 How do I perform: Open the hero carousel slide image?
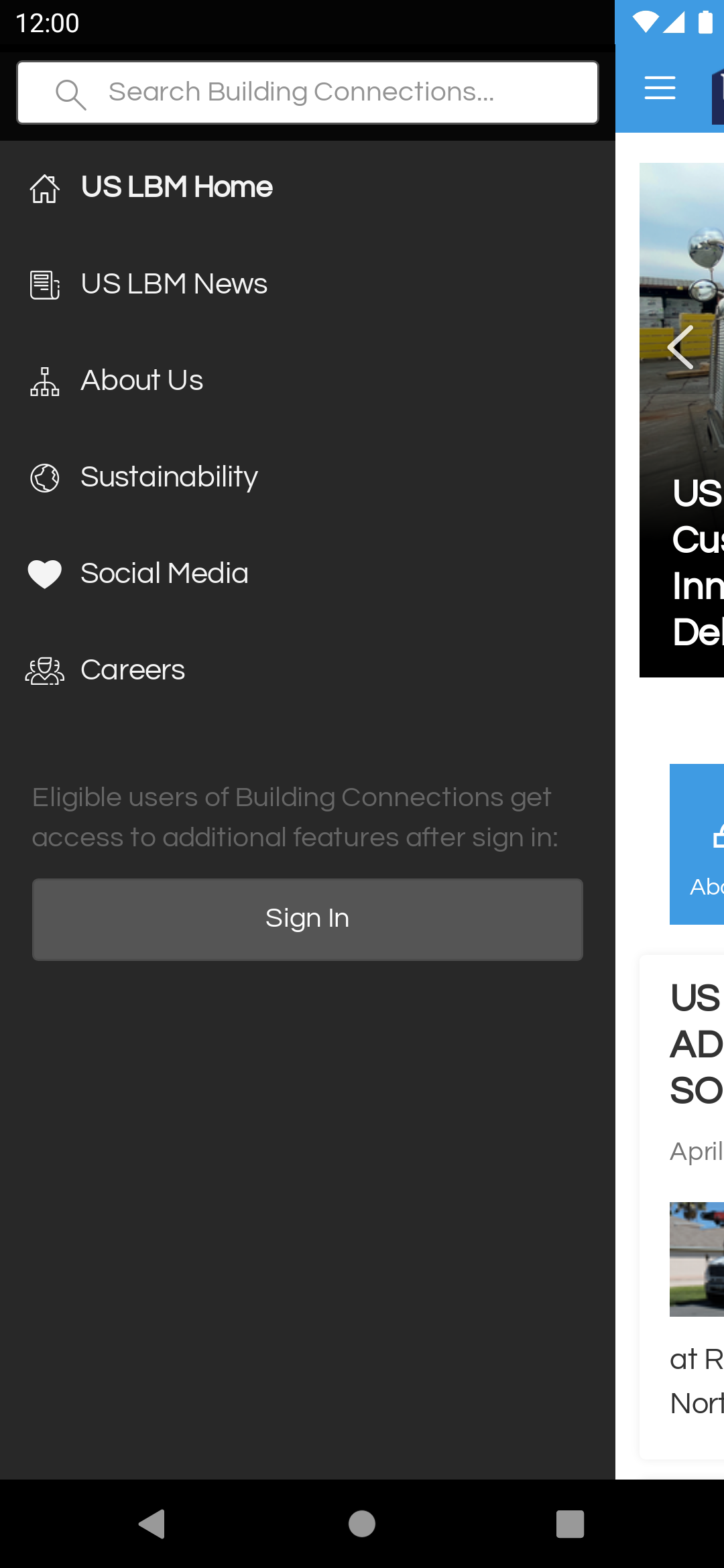click(682, 420)
